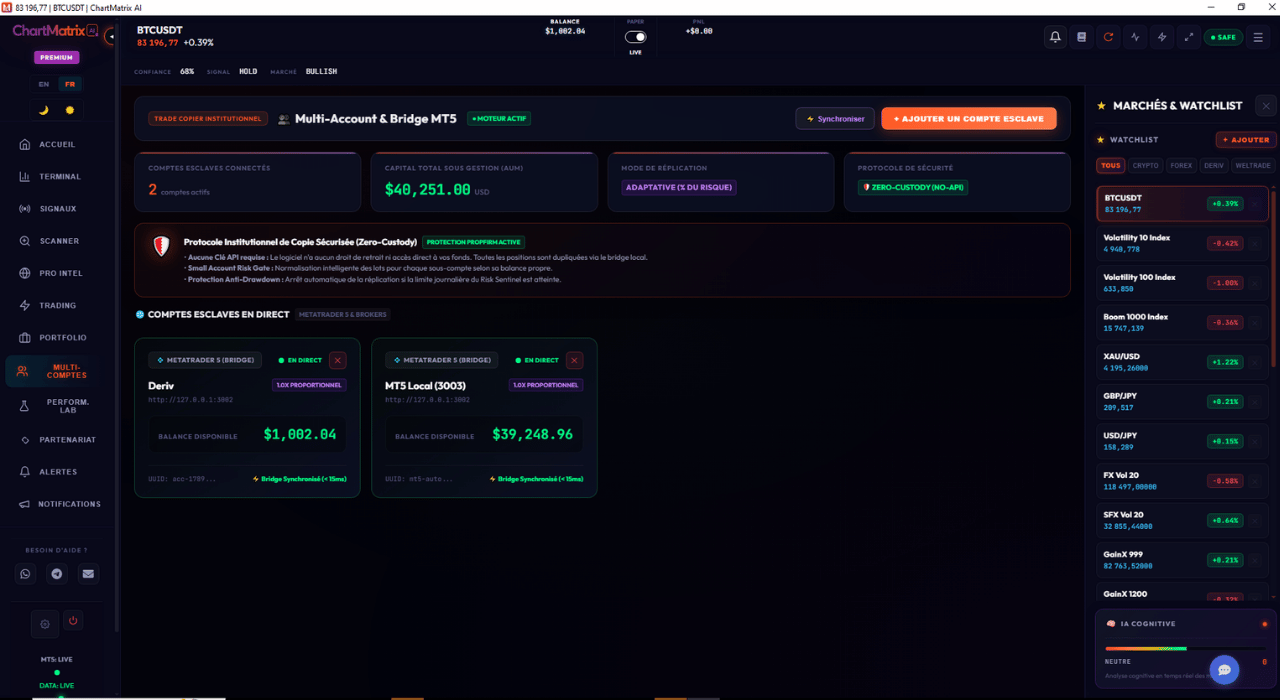Contact support via WhatsApp icon
This screenshot has height=700, width=1280.
coord(26,574)
